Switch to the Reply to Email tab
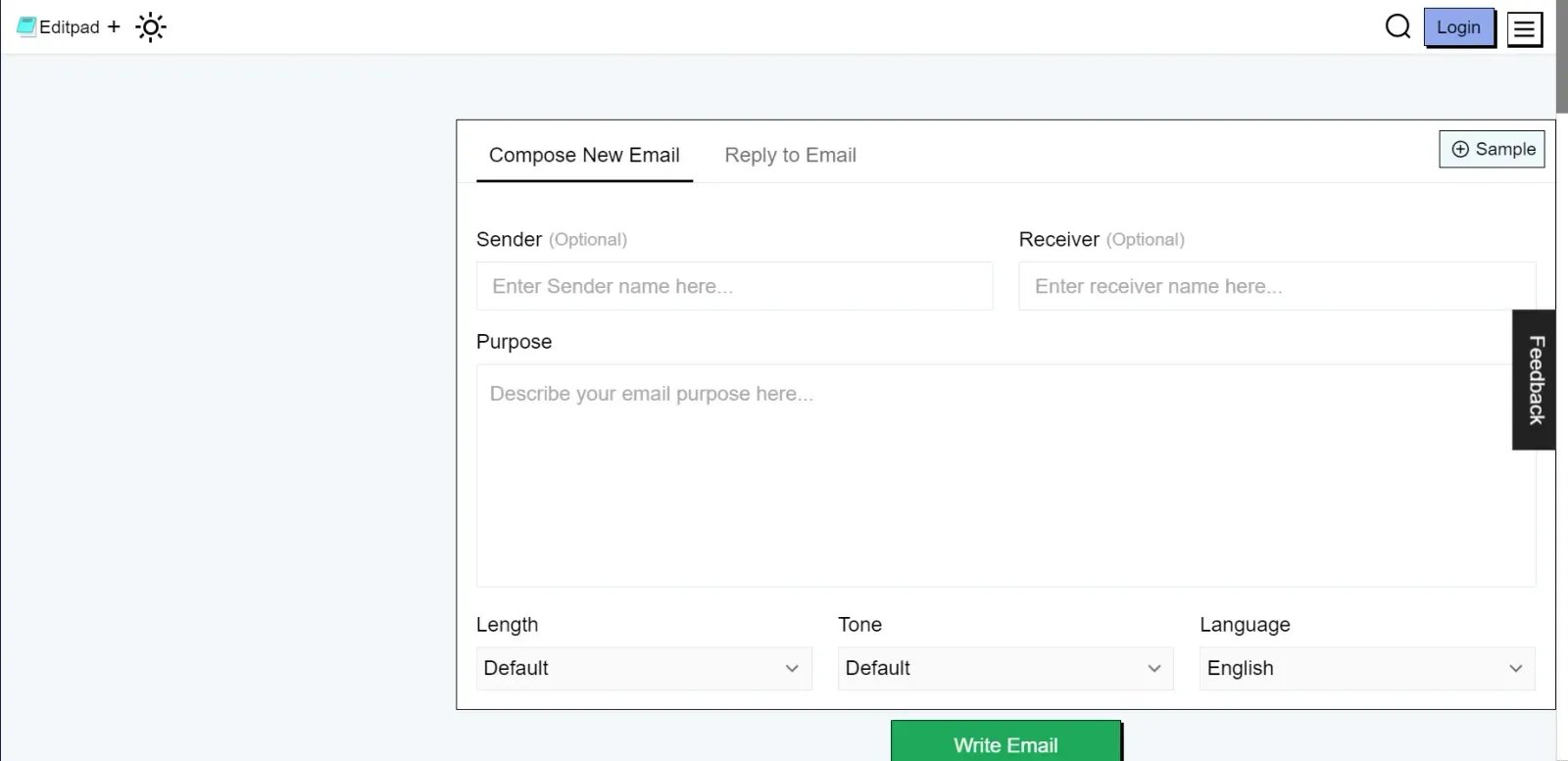 coord(790,155)
